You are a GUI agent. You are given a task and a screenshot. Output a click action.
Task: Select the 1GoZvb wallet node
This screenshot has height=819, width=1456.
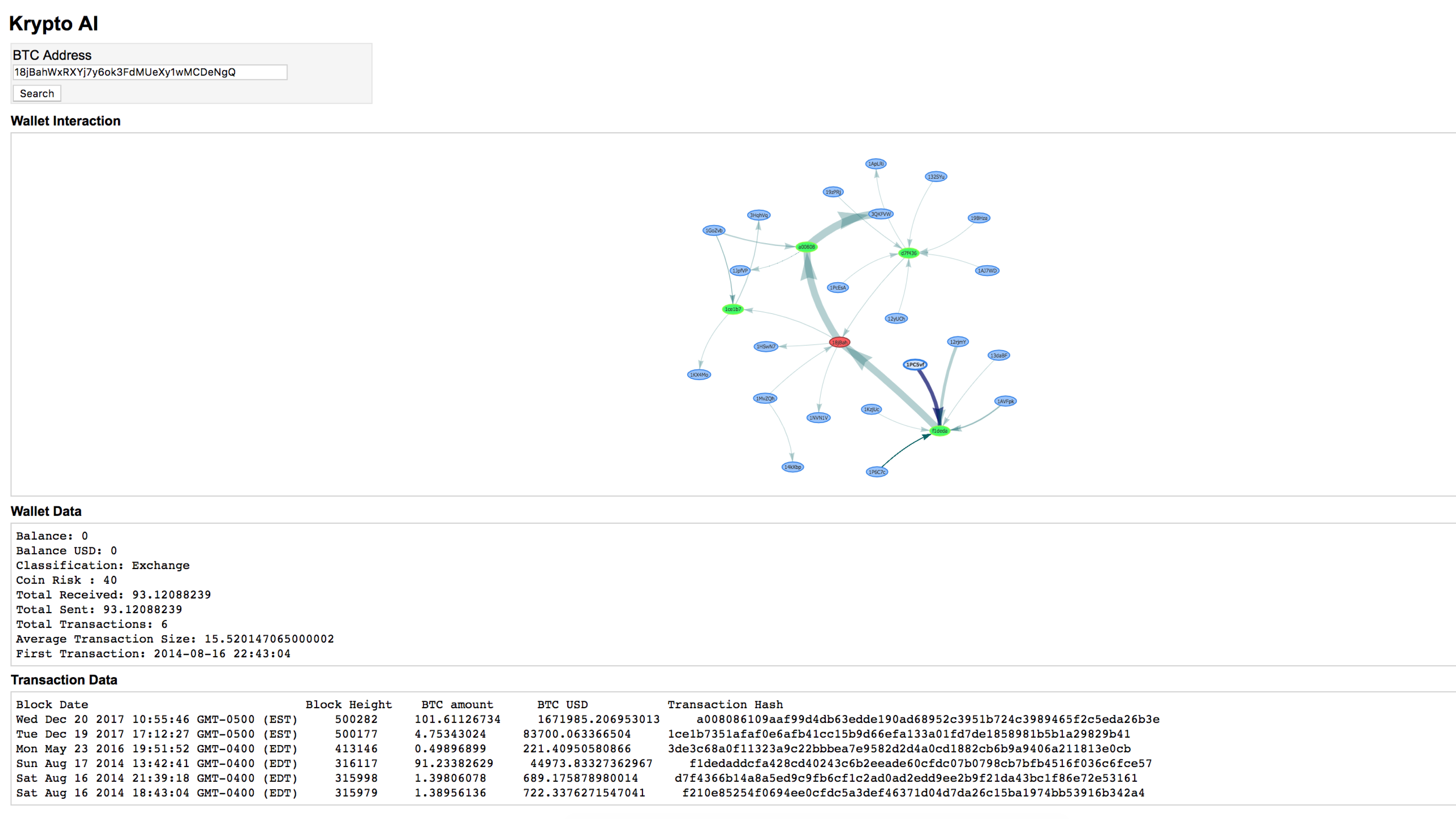(x=713, y=230)
